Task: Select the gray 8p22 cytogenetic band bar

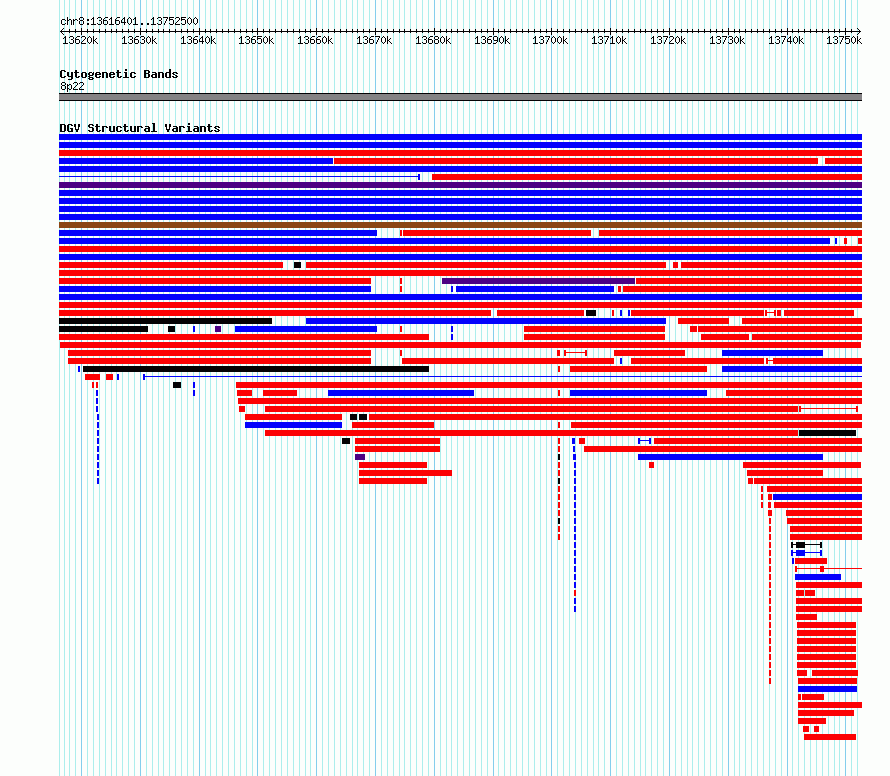Action: click(x=460, y=97)
